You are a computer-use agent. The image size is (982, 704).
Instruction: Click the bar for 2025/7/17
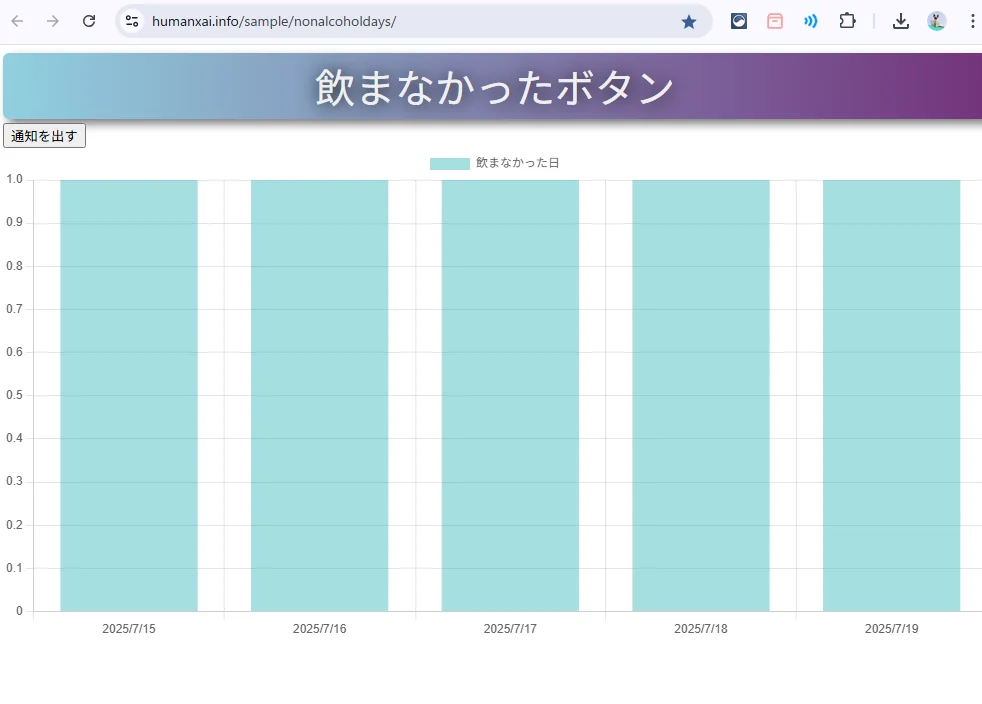coord(510,395)
